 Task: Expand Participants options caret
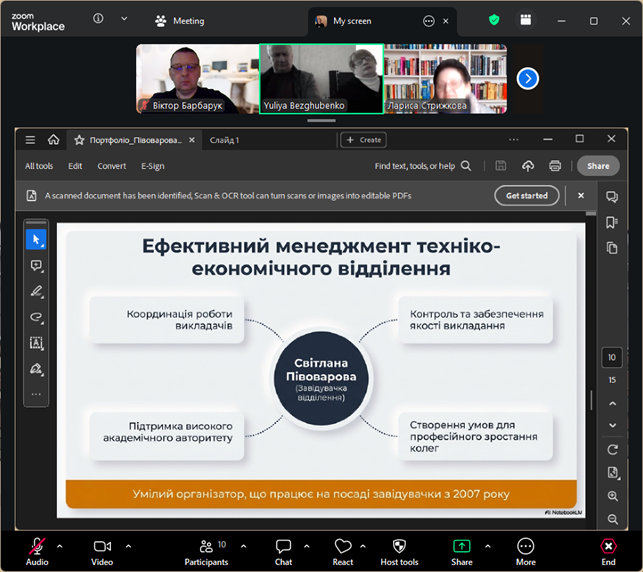[244, 546]
